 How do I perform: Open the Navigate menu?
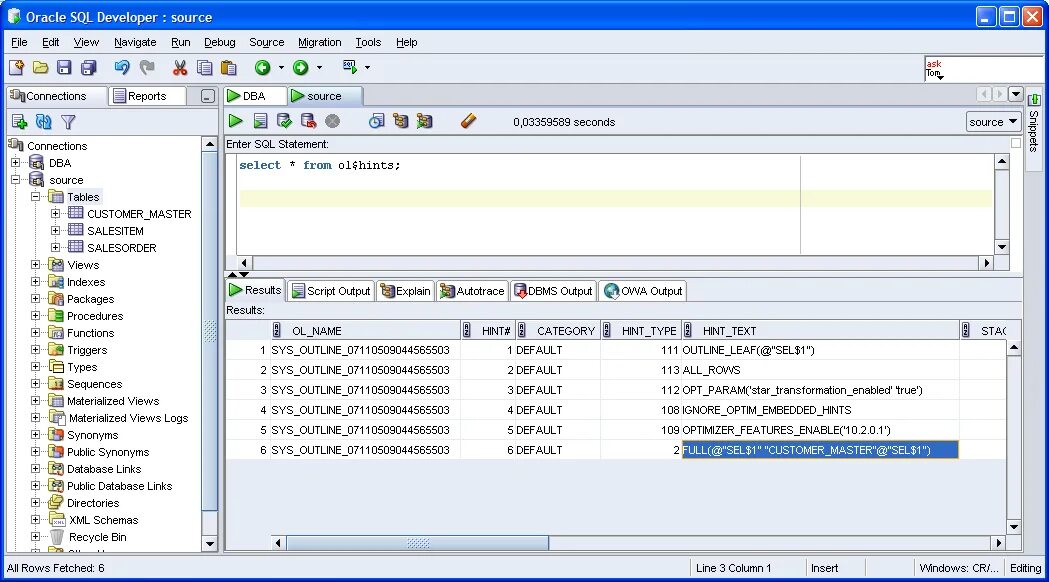click(x=135, y=42)
